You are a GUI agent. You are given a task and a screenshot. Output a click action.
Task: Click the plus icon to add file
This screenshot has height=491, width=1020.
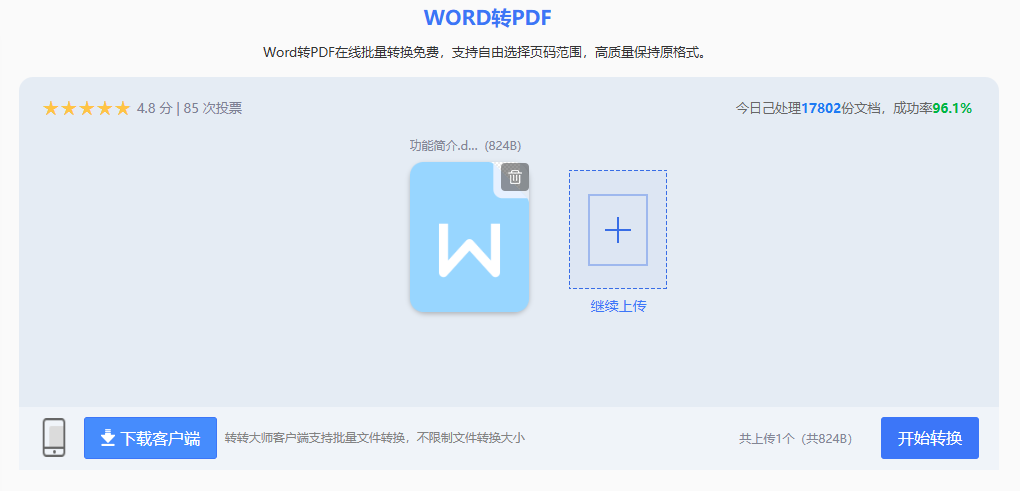point(617,230)
